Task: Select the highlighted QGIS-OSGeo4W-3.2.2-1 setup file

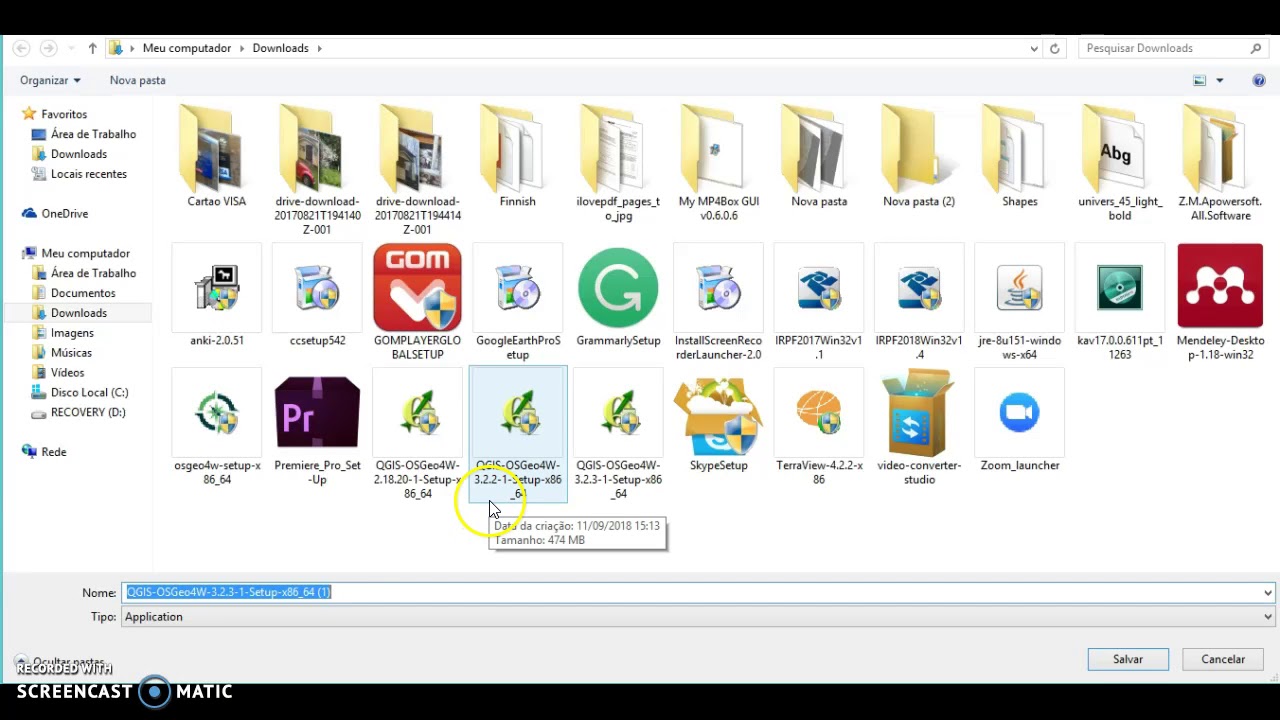Action: [x=517, y=435]
